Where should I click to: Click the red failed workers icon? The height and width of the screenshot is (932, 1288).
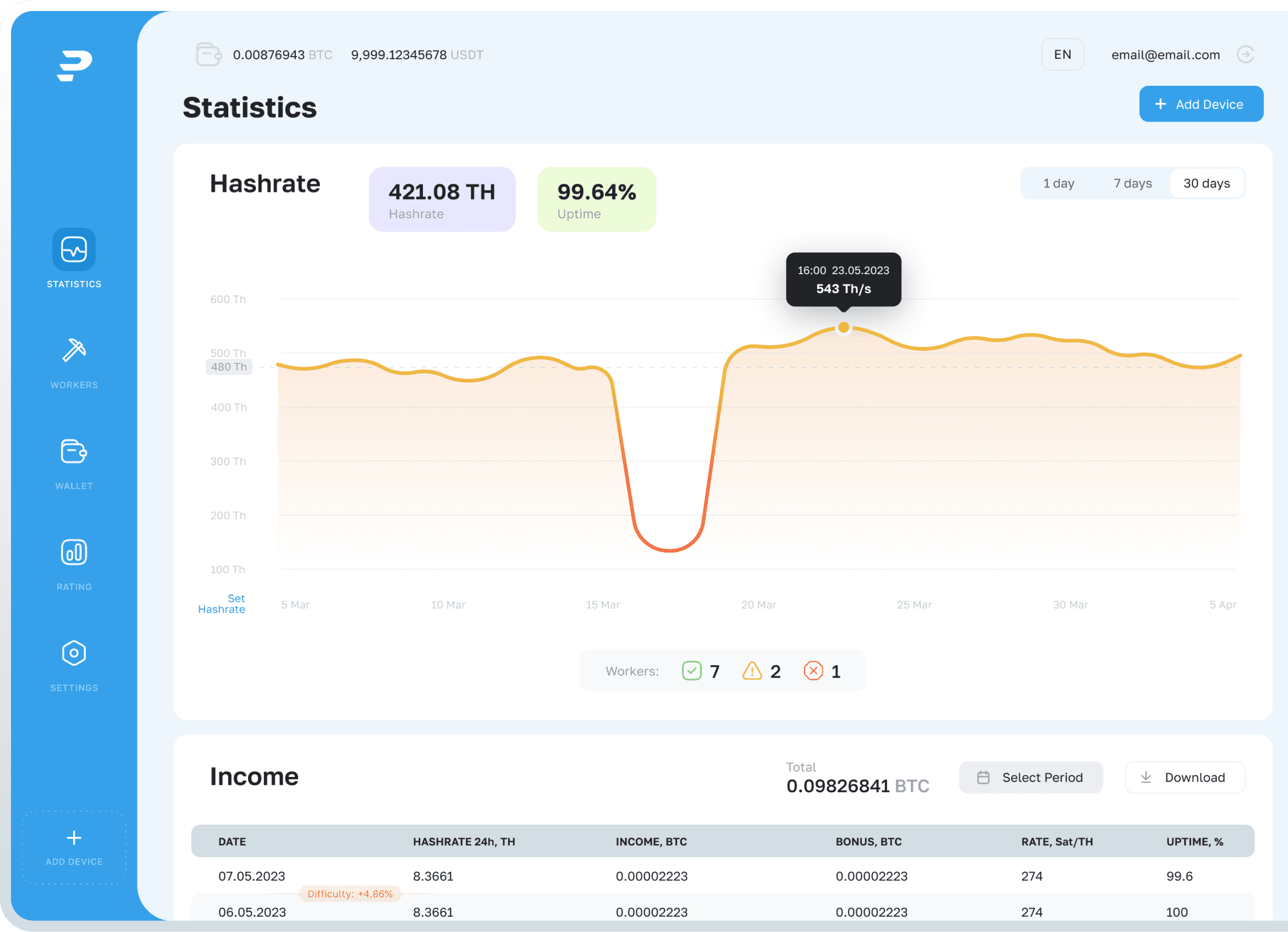click(x=813, y=671)
